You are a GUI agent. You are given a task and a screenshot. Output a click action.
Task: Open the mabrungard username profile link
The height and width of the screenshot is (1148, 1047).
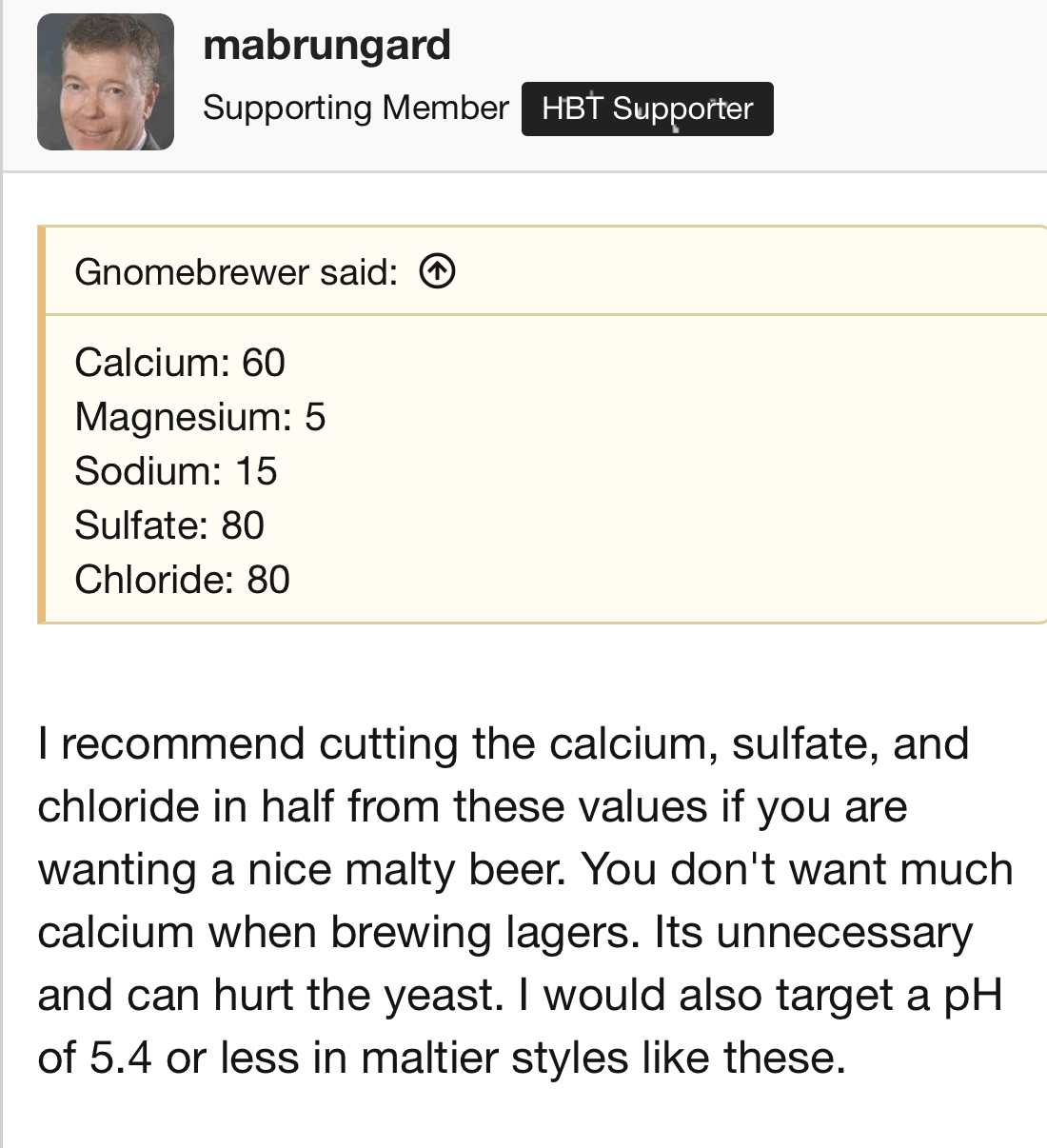pos(326,45)
